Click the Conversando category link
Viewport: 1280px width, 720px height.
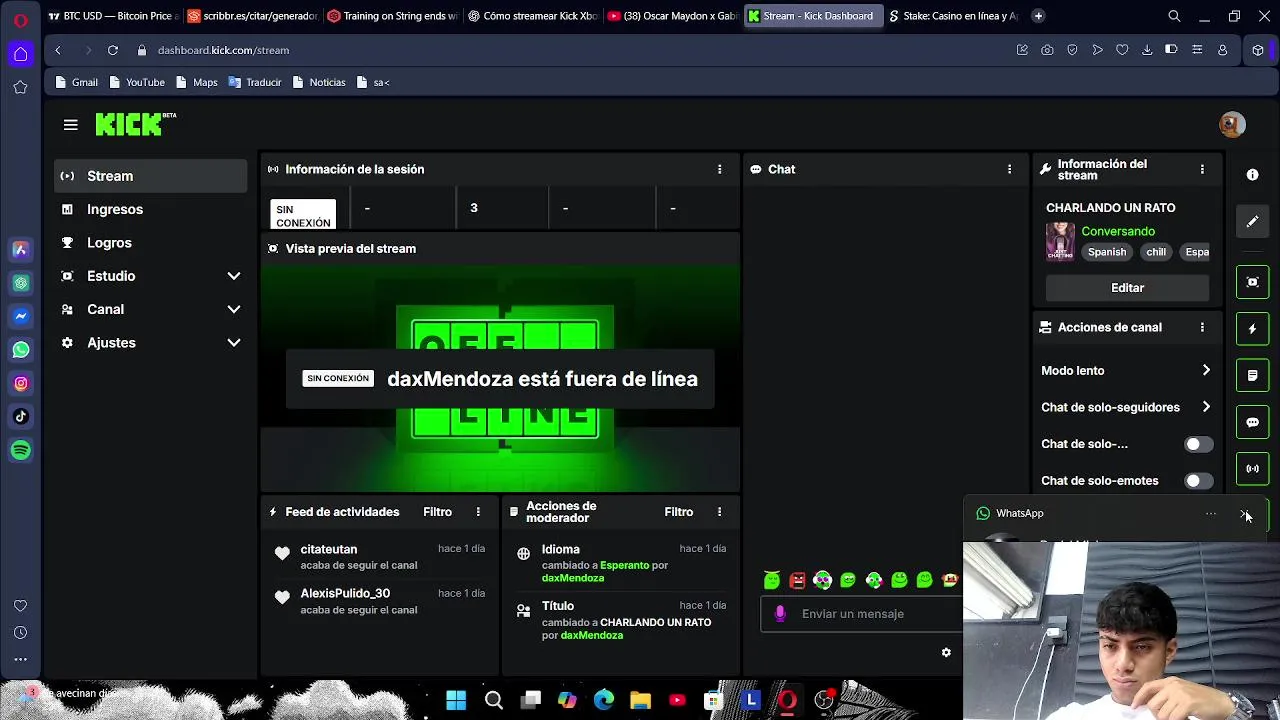pos(1118,231)
